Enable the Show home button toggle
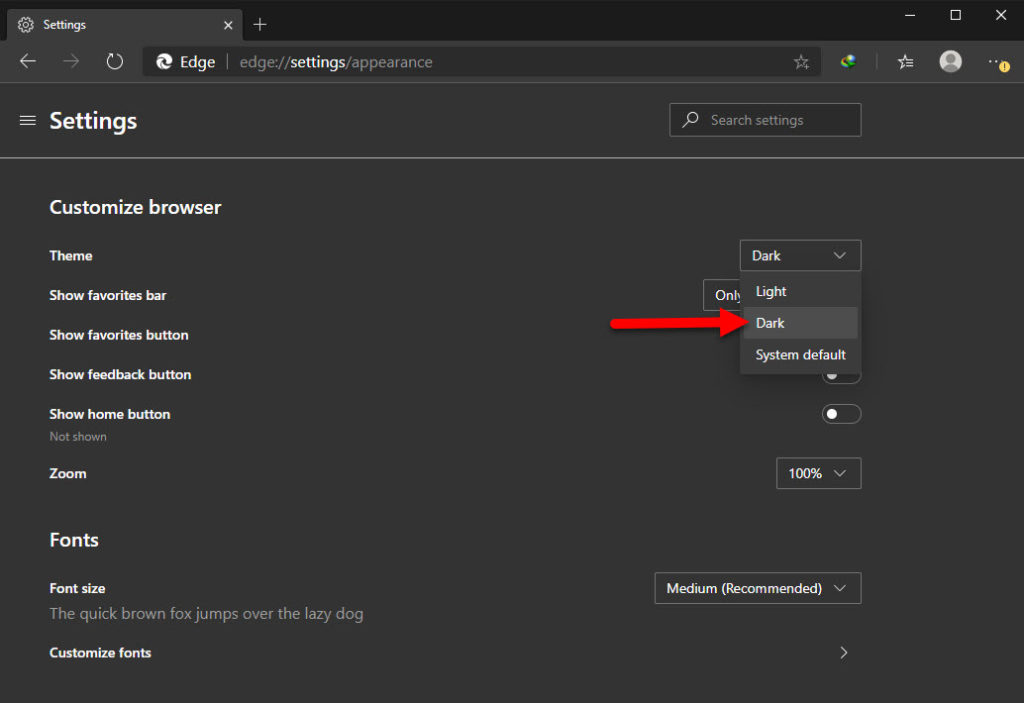 (841, 413)
